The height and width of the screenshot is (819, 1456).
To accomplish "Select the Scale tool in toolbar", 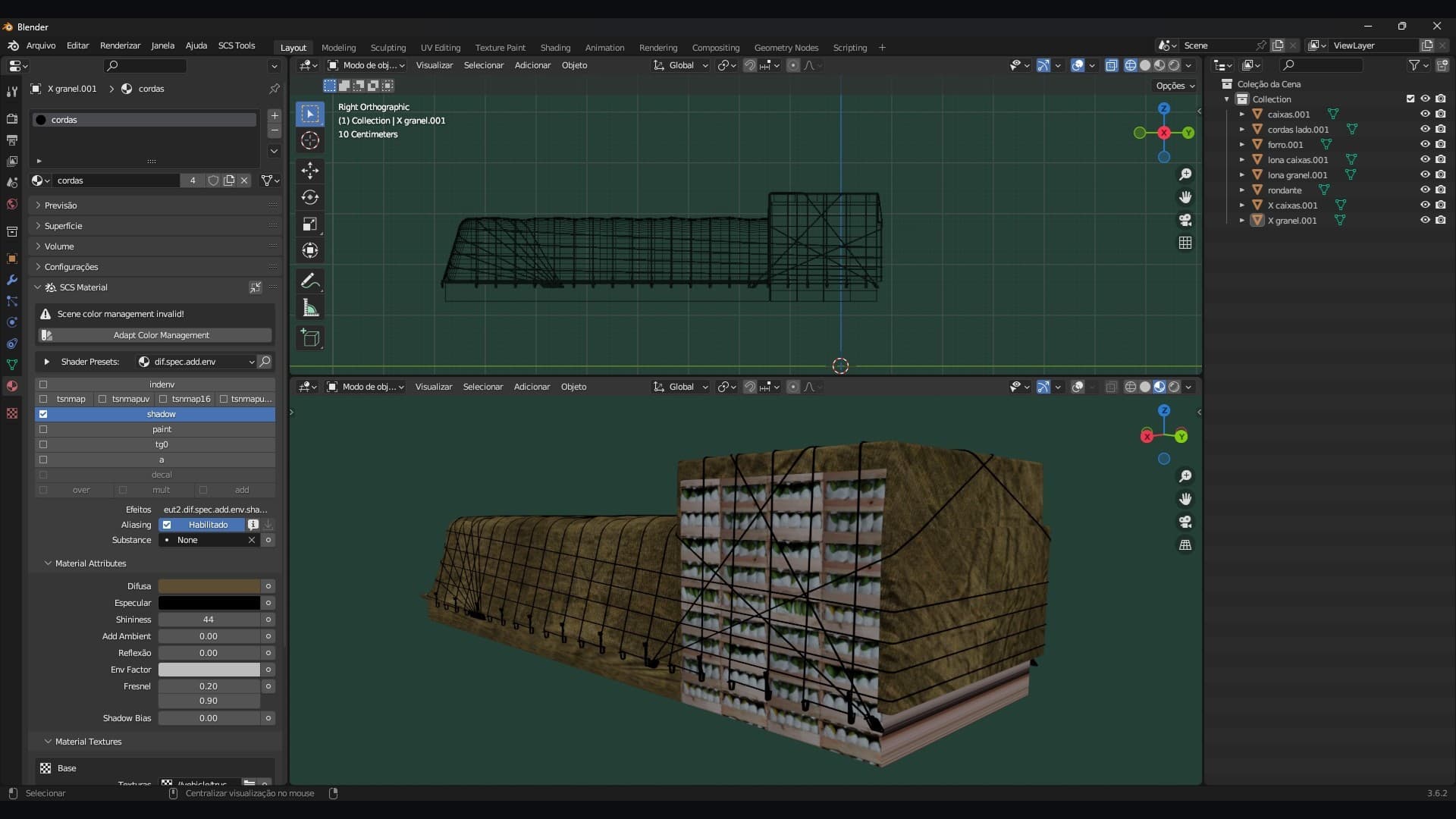I will tap(310, 224).
